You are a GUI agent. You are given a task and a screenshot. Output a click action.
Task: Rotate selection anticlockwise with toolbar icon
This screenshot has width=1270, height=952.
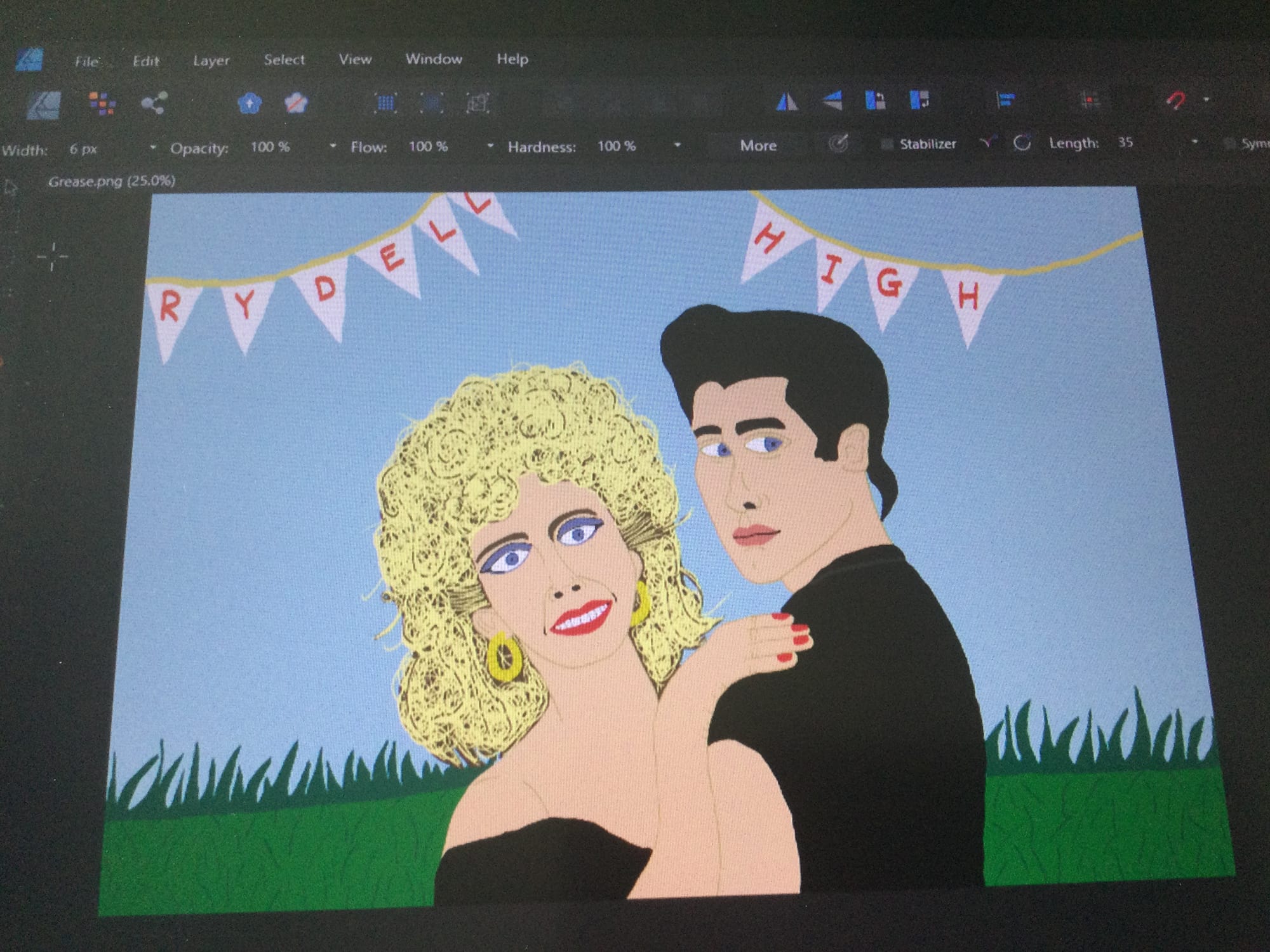(x=876, y=100)
